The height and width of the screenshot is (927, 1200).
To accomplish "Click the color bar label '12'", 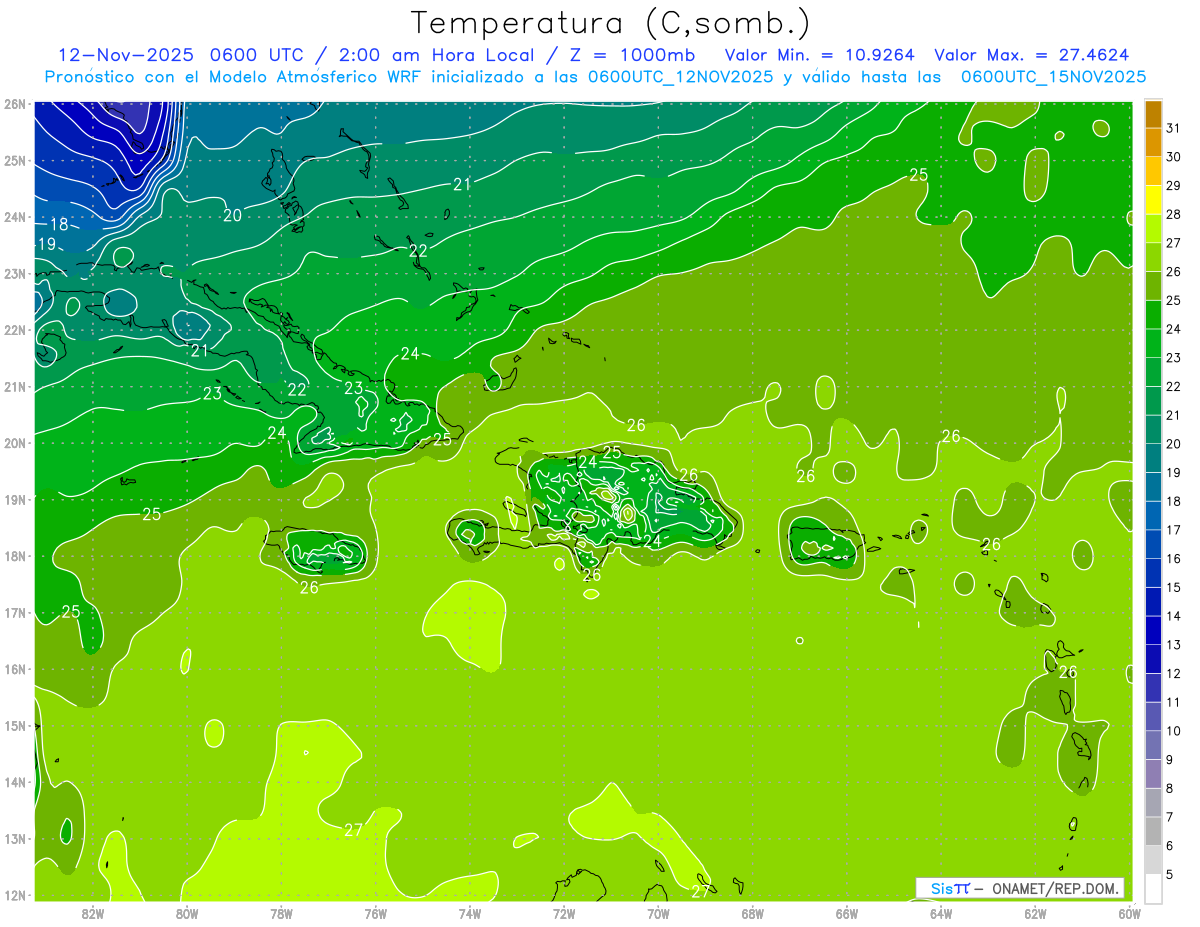I will click(1173, 674).
